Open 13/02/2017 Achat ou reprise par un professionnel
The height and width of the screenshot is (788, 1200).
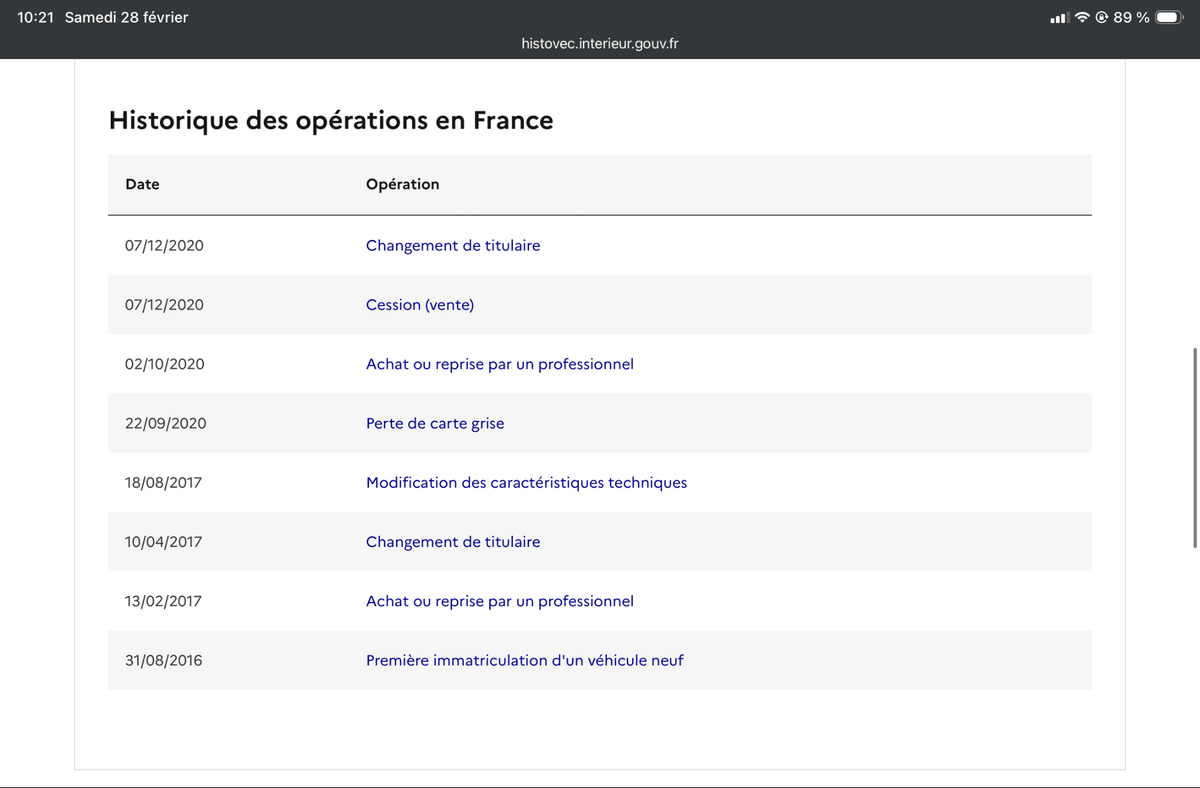[500, 601]
